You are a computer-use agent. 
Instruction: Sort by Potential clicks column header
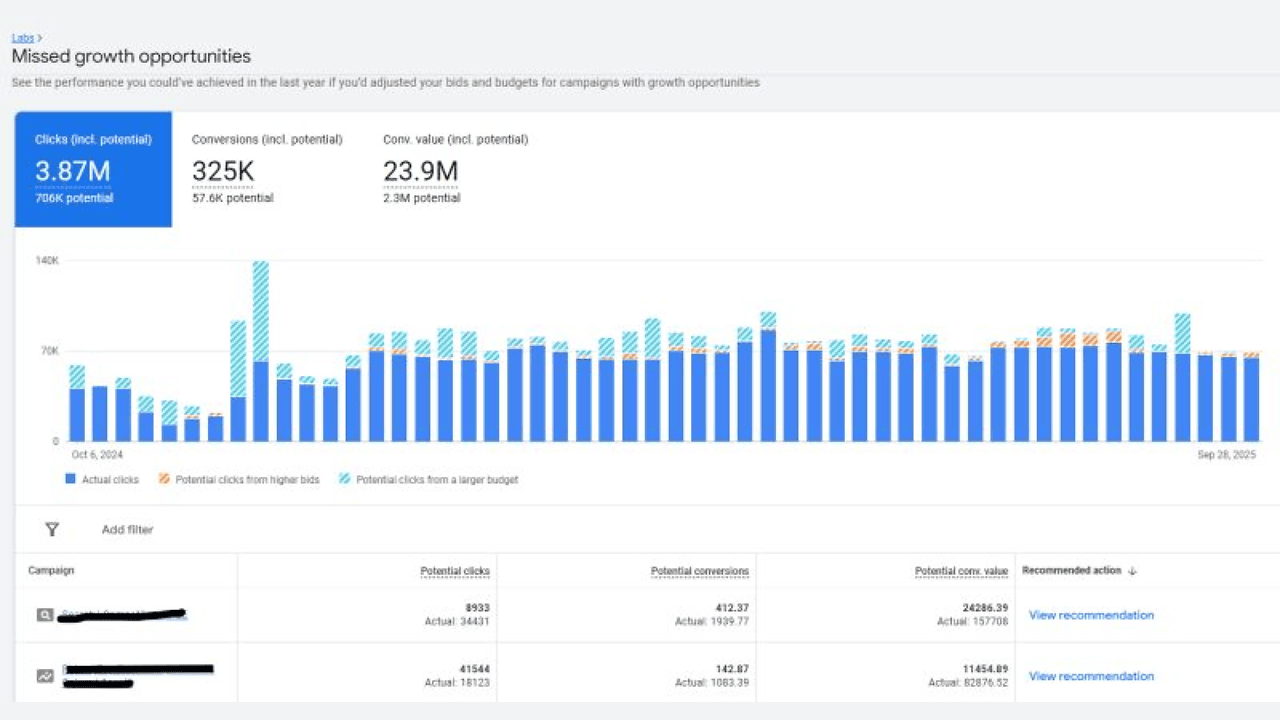[x=455, y=571]
